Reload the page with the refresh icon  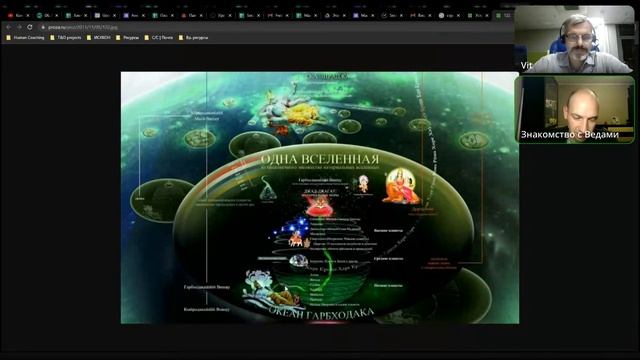[30, 27]
